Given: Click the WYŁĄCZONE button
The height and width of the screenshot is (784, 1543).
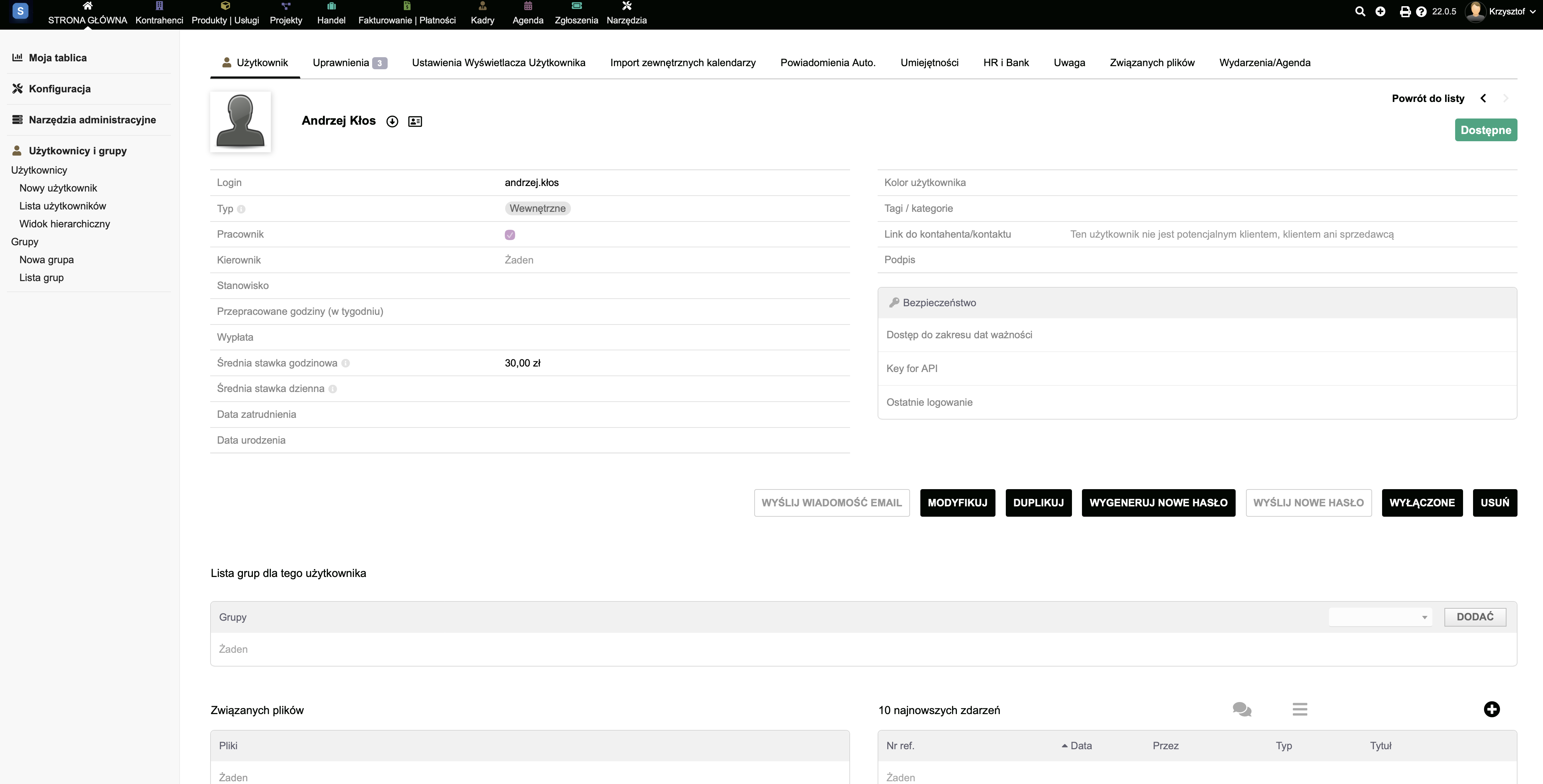Looking at the screenshot, I should 1422,503.
